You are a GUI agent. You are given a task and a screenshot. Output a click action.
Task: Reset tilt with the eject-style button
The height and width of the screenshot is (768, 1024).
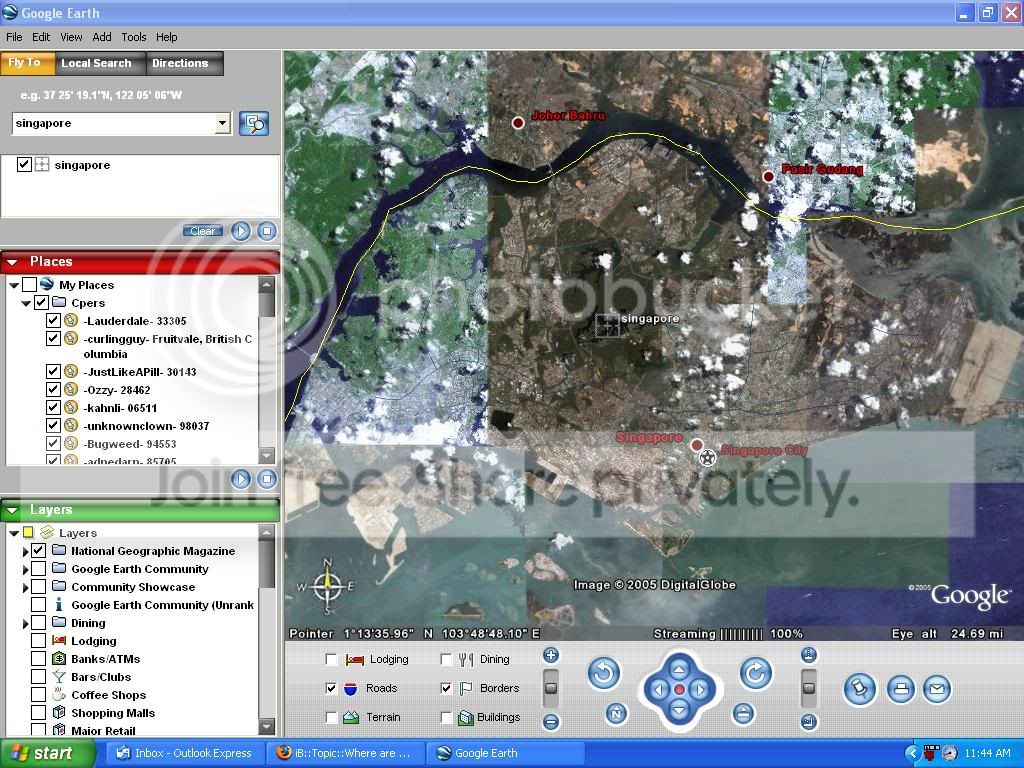click(743, 713)
